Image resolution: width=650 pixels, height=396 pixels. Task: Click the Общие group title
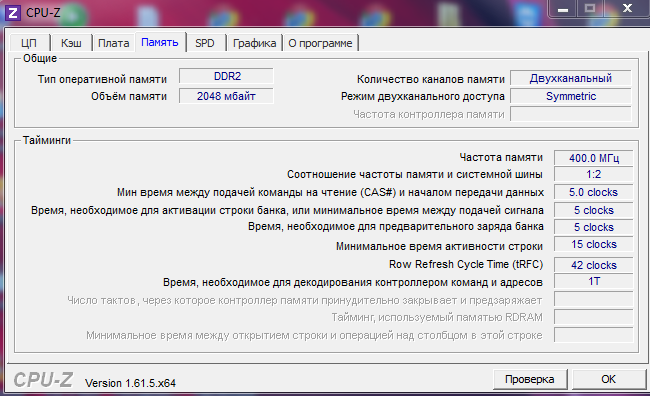pos(40,58)
